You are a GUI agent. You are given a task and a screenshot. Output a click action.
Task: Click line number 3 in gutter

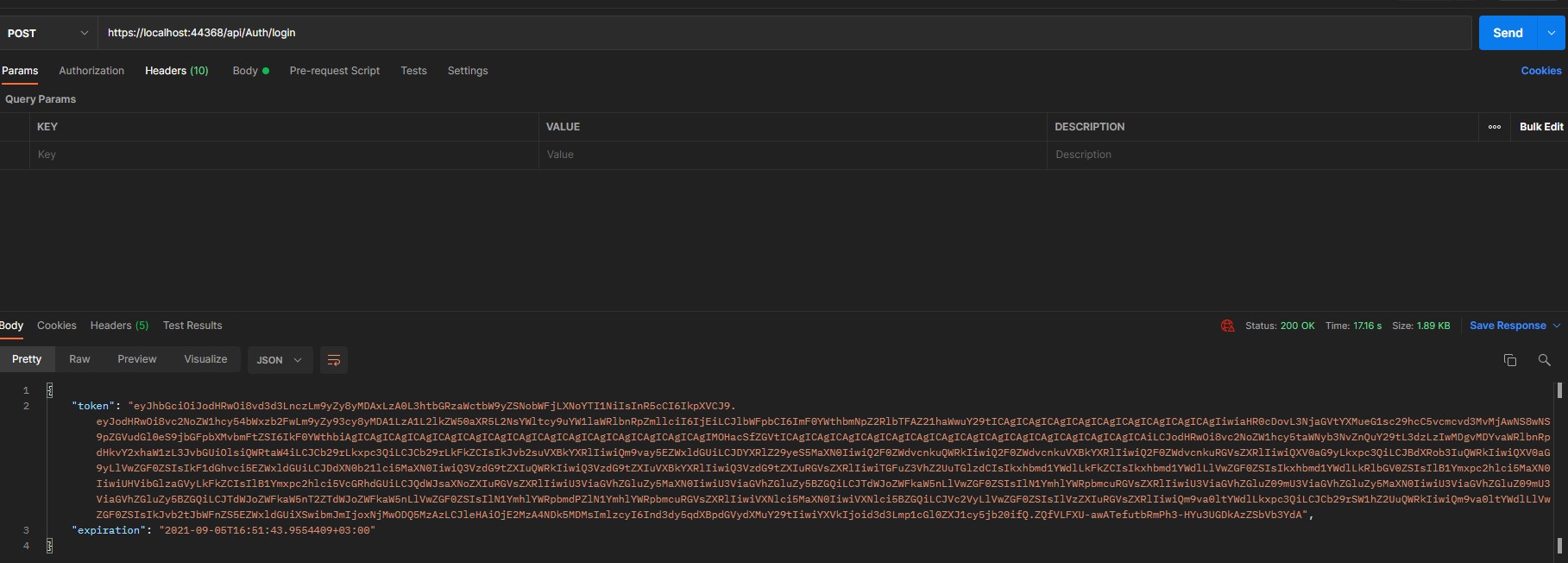(26, 530)
